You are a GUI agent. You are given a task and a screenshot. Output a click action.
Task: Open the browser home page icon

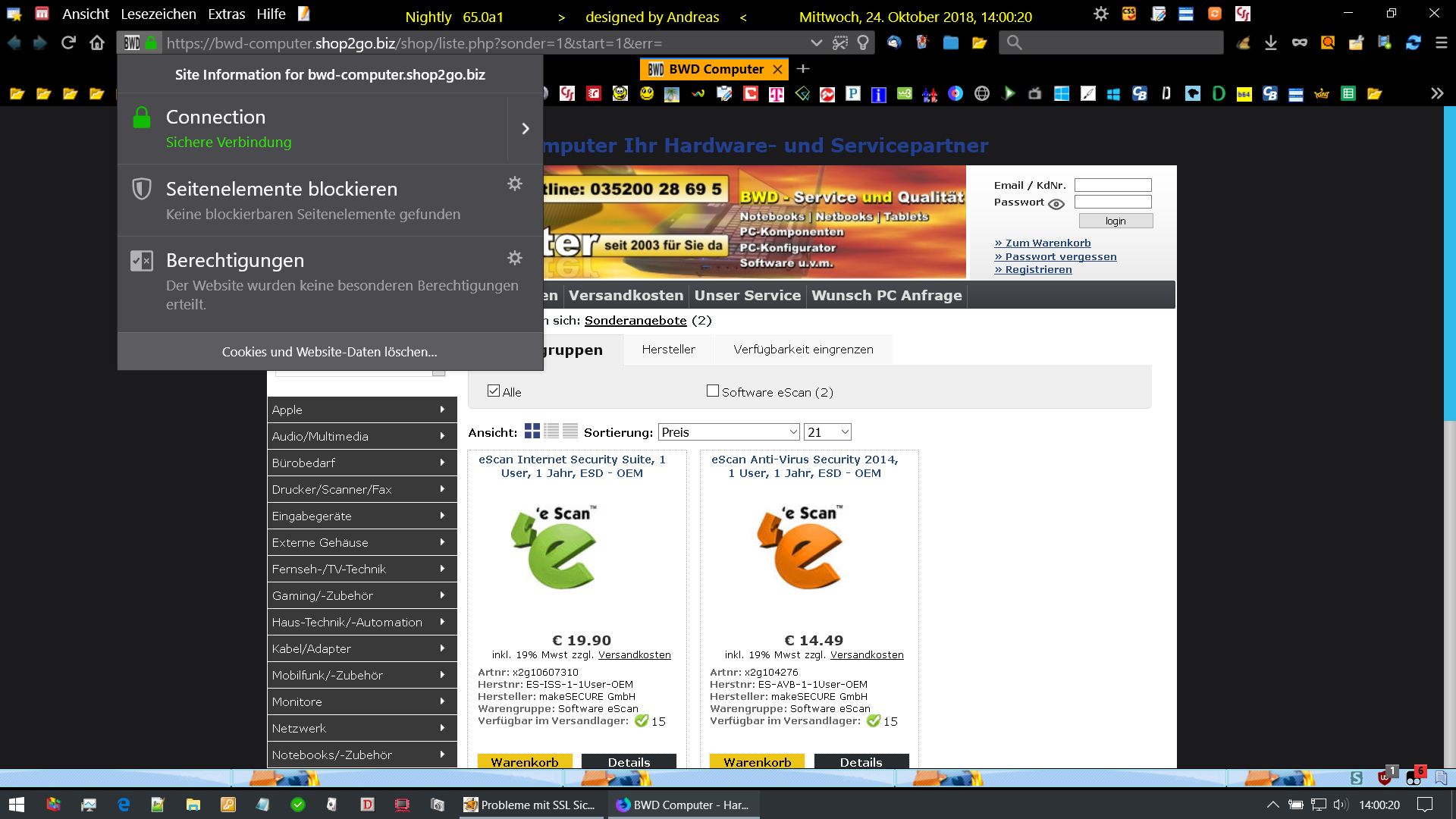click(97, 42)
